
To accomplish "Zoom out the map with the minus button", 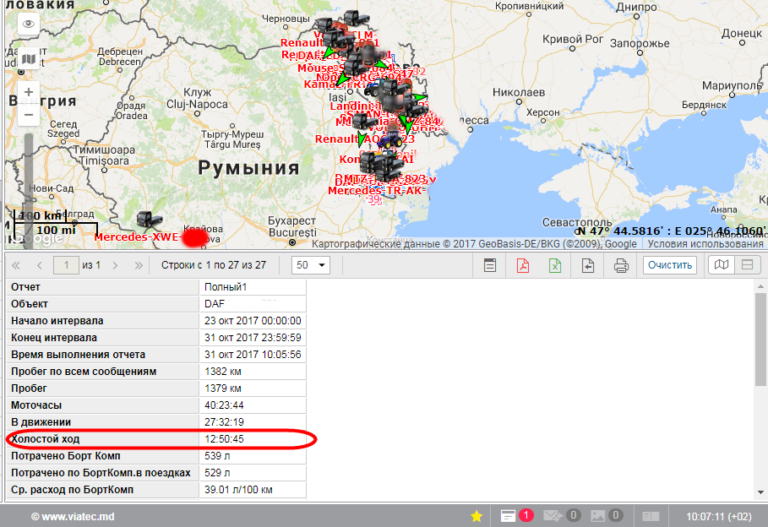I will 28,115.
